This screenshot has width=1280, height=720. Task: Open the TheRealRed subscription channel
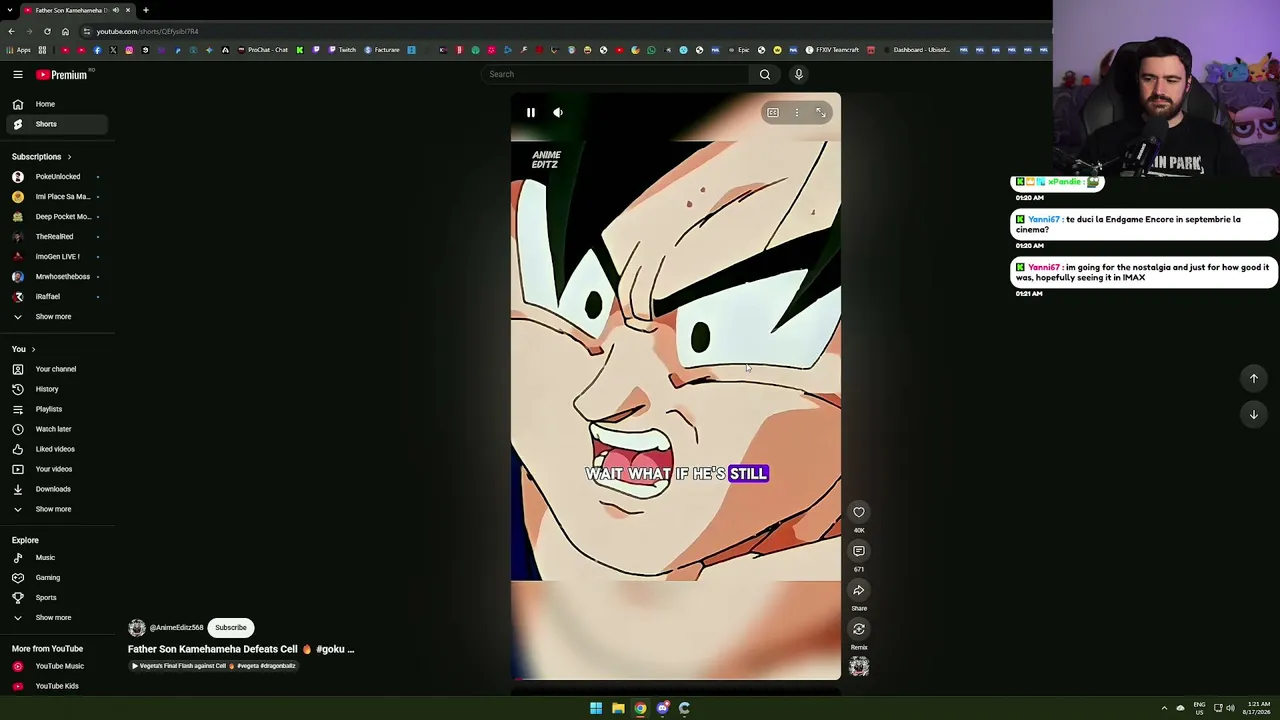56,237
